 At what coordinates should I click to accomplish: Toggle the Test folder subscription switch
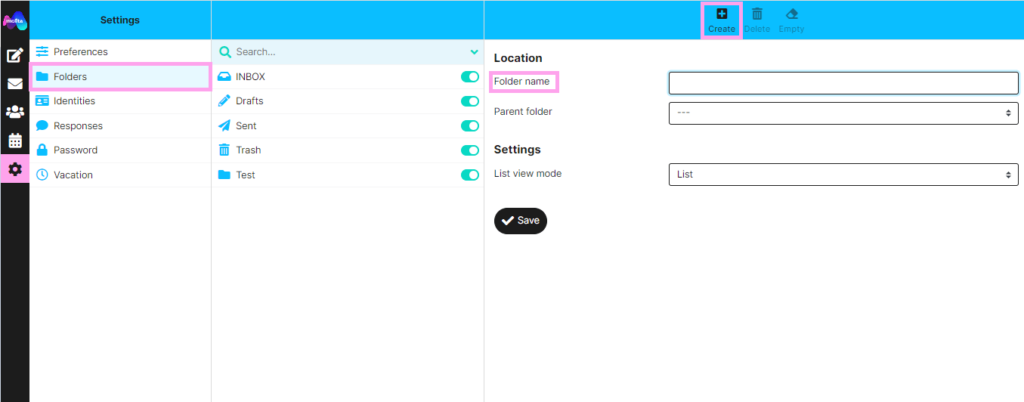(469, 175)
